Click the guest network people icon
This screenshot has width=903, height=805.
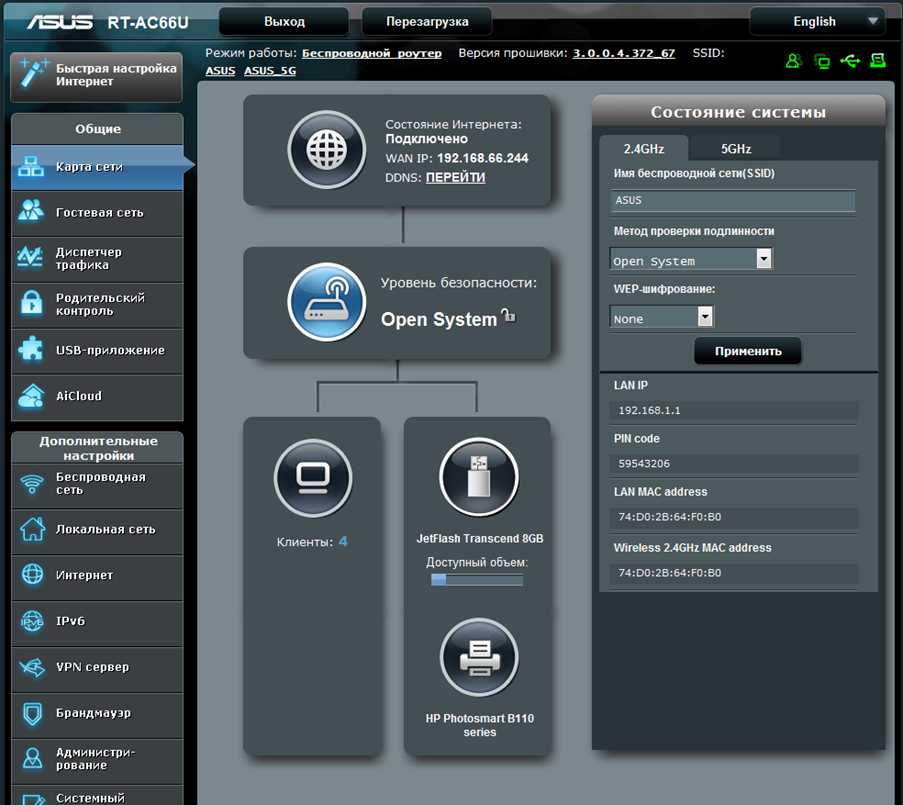click(31, 210)
